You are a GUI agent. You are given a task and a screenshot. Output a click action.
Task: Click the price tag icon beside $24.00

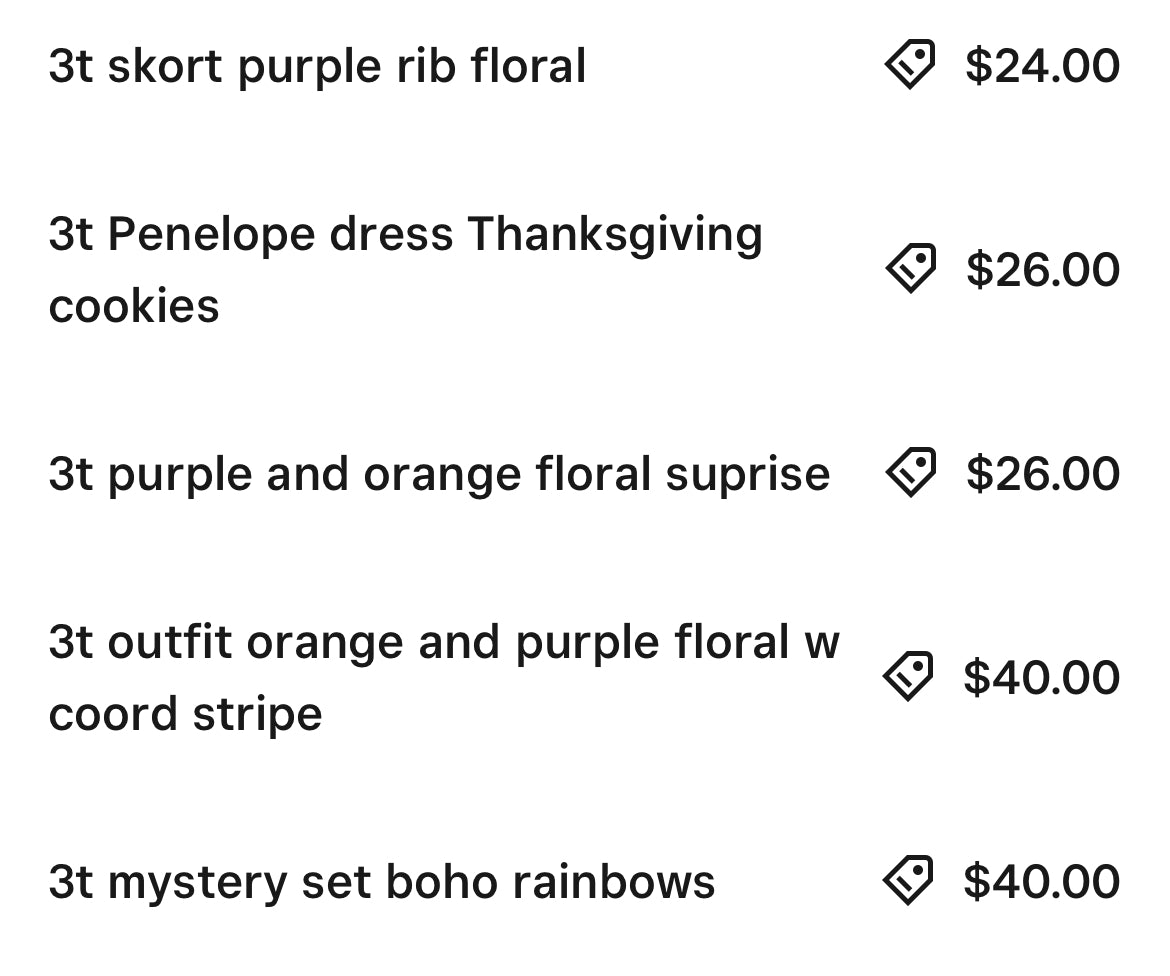[x=909, y=65]
